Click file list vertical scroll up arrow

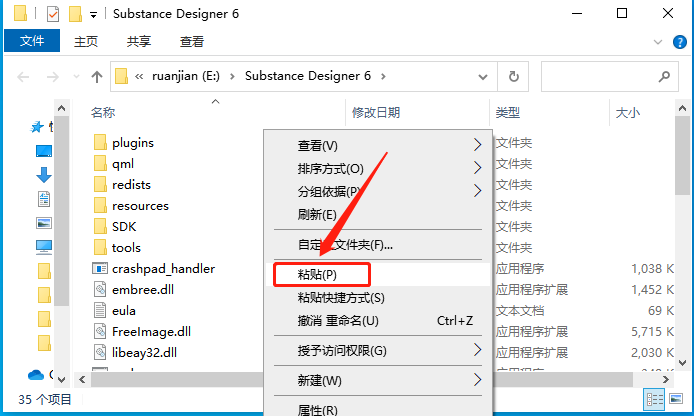pyautogui.click(x=682, y=108)
